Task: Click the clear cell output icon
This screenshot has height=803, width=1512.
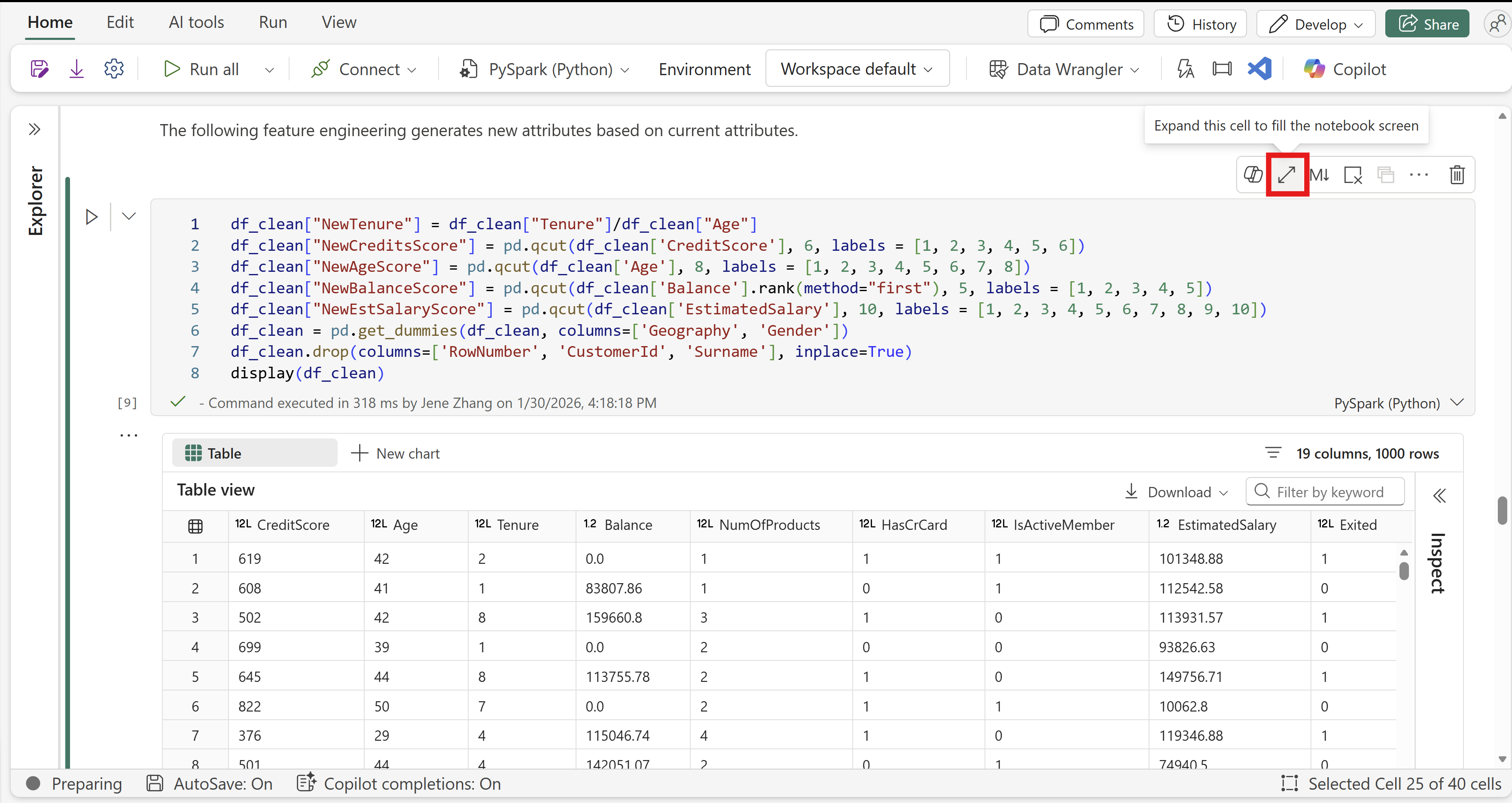Action: point(1353,175)
